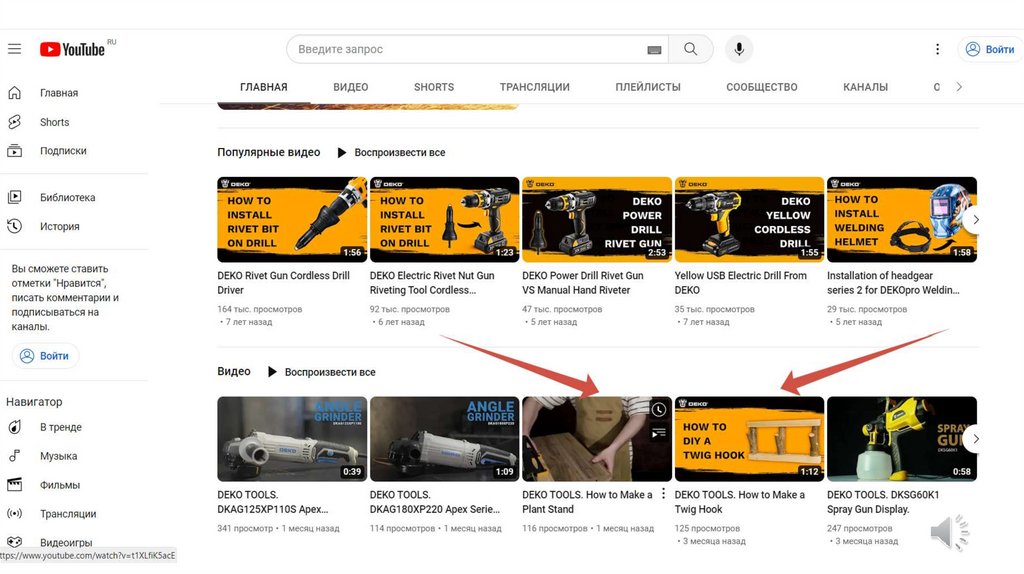Open Angle Grinder 0:39 video thumbnail
The width and height of the screenshot is (1024, 574).
[x=292, y=439]
